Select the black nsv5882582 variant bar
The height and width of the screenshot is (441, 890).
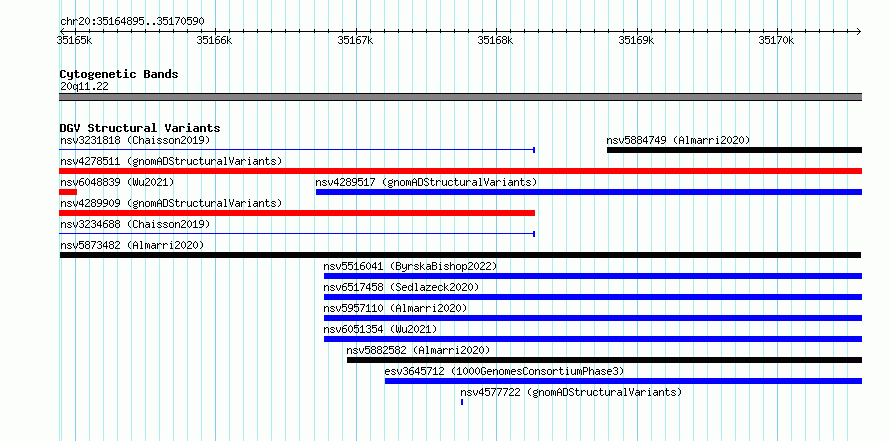click(604, 360)
